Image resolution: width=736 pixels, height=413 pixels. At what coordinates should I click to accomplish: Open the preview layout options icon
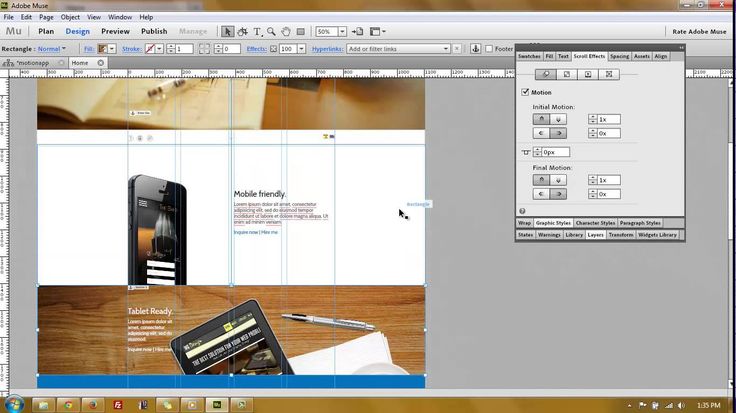click(x=377, y=31)
